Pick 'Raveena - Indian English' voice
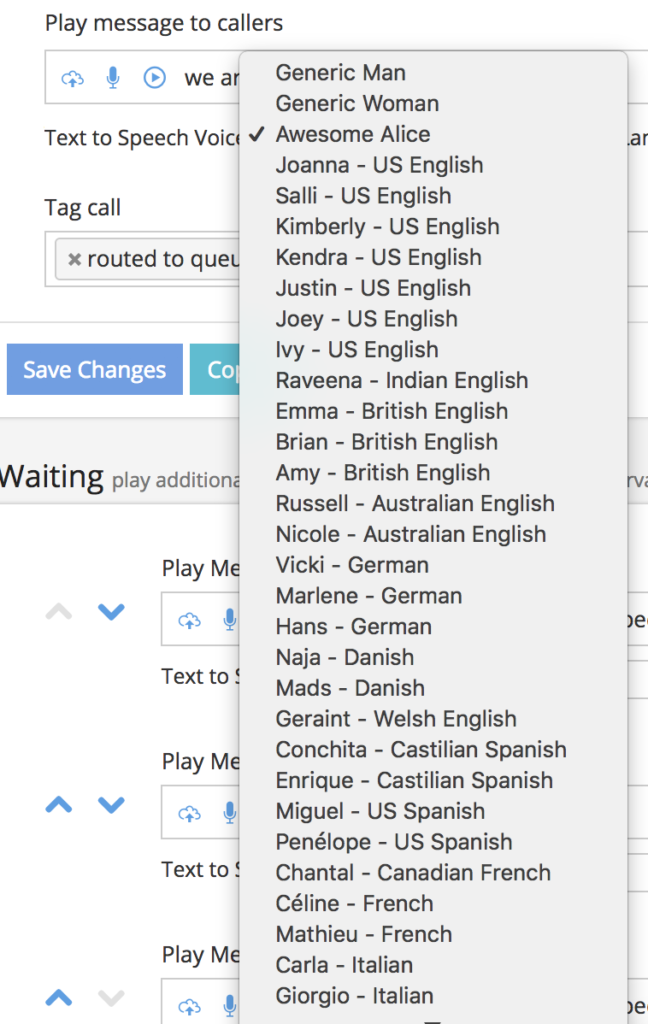Image resolution: width=648 pixels, height=1024 pixels. point(401,380)
